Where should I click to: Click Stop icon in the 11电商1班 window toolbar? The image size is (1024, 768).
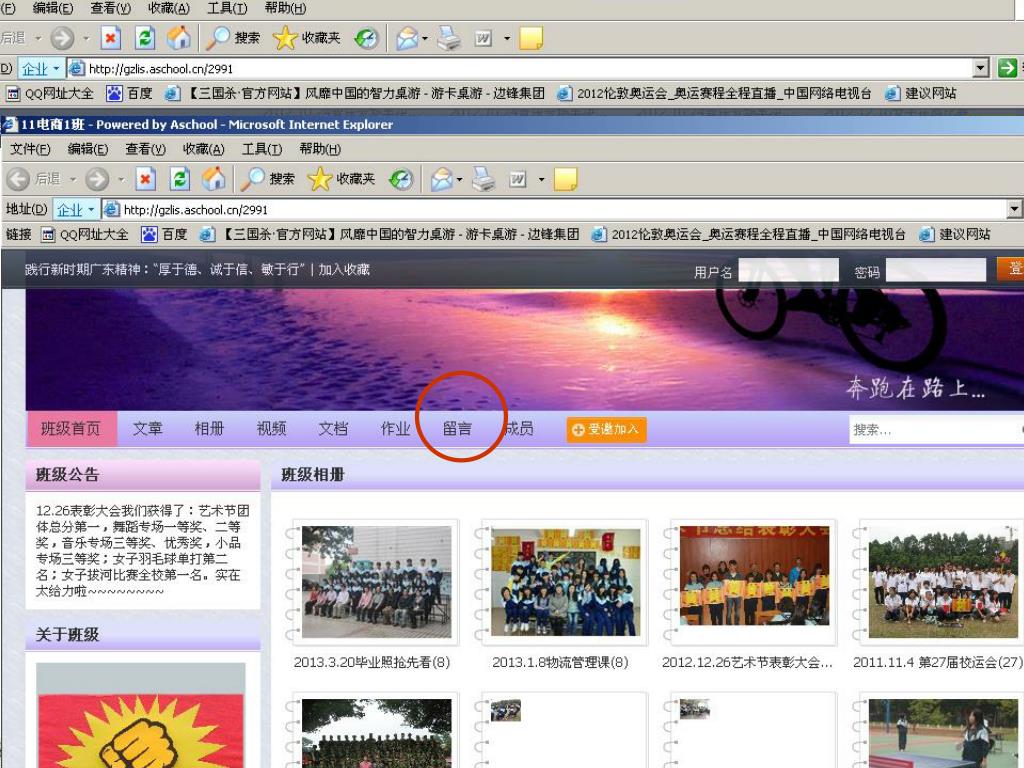pyautogui.click(x=146, y=179)
